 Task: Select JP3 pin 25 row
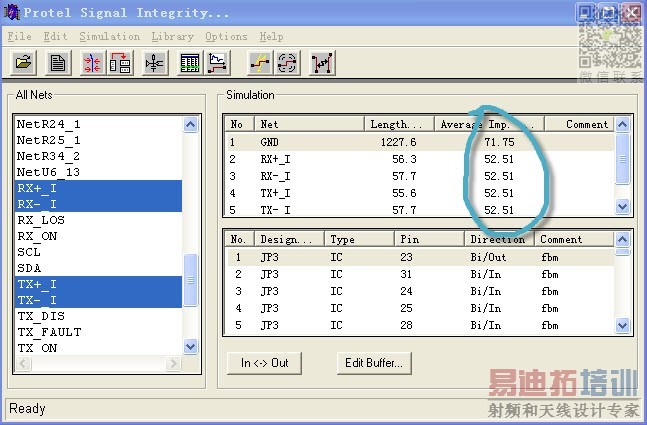pyautogui.click(x=420, y=308)
